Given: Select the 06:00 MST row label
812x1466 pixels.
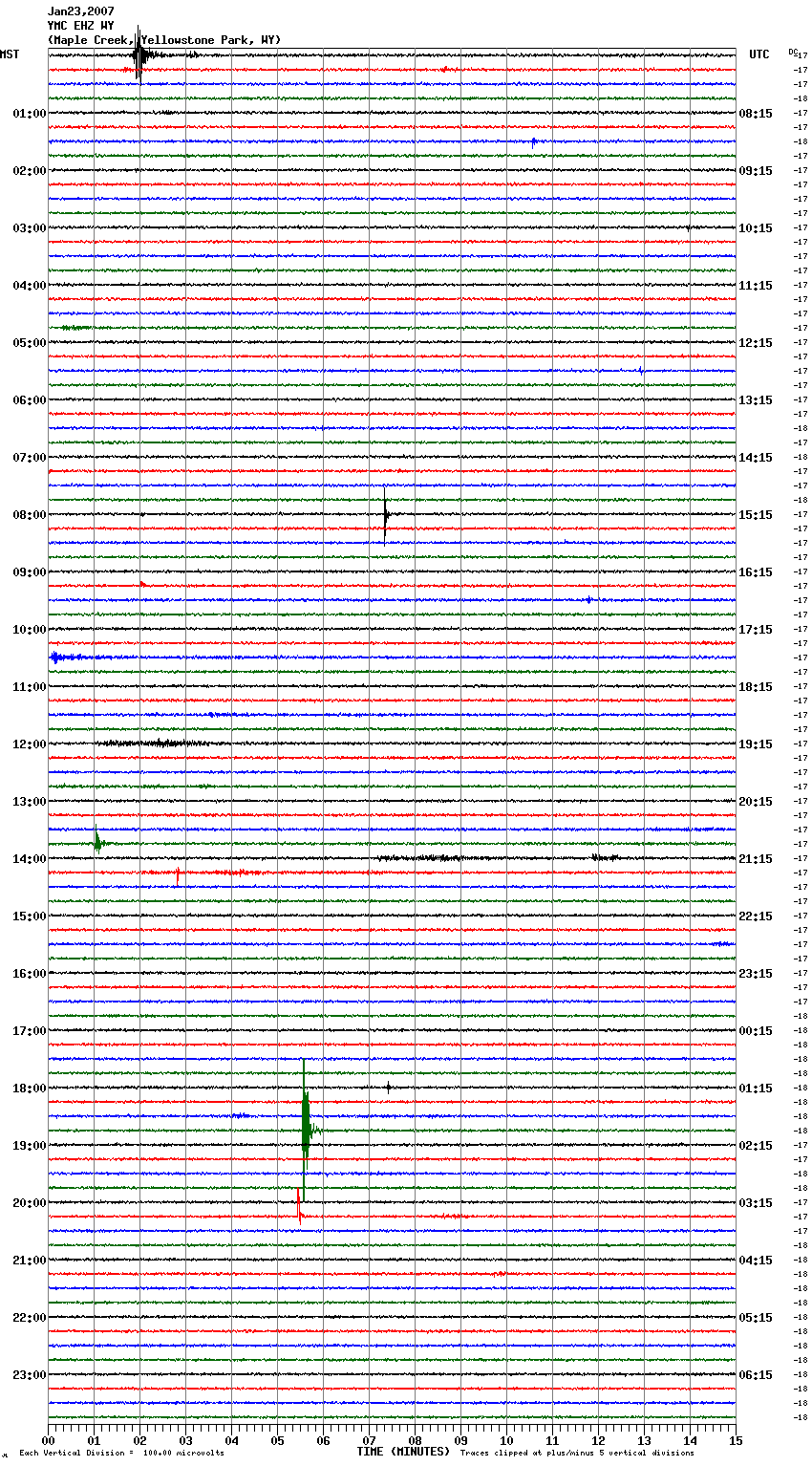Looking at the screenshot, I should [29, 400].
